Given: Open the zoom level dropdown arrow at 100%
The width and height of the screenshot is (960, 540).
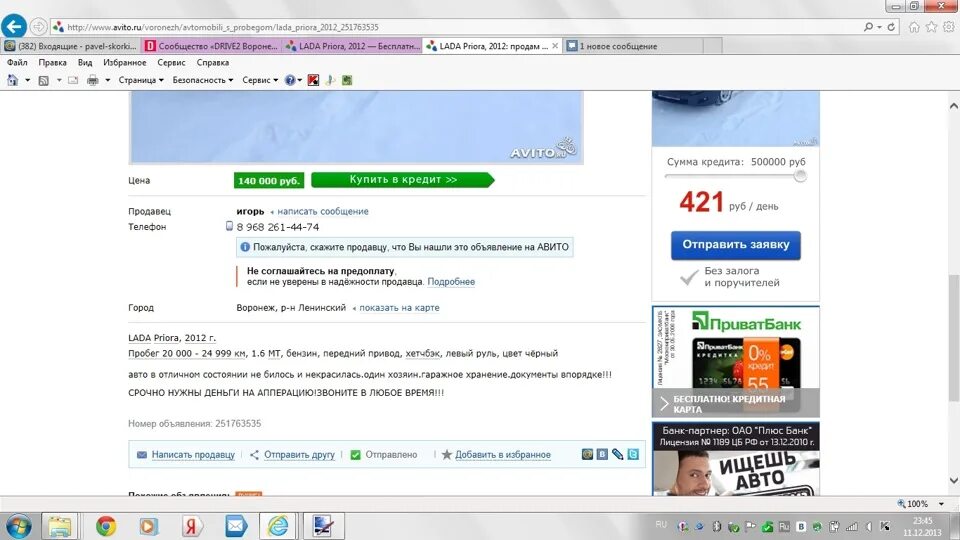Looking at the screenshot, I should click(941, 504).
